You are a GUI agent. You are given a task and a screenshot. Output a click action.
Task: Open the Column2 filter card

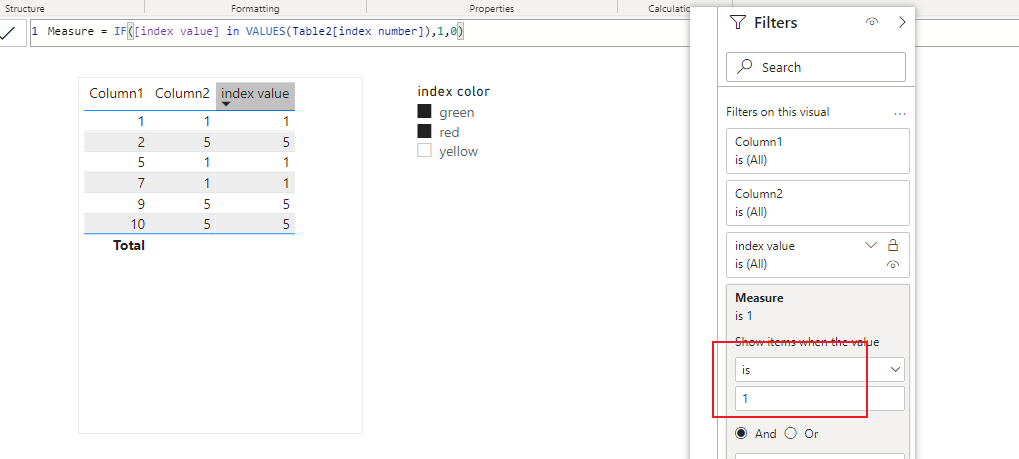coord(818,203)
